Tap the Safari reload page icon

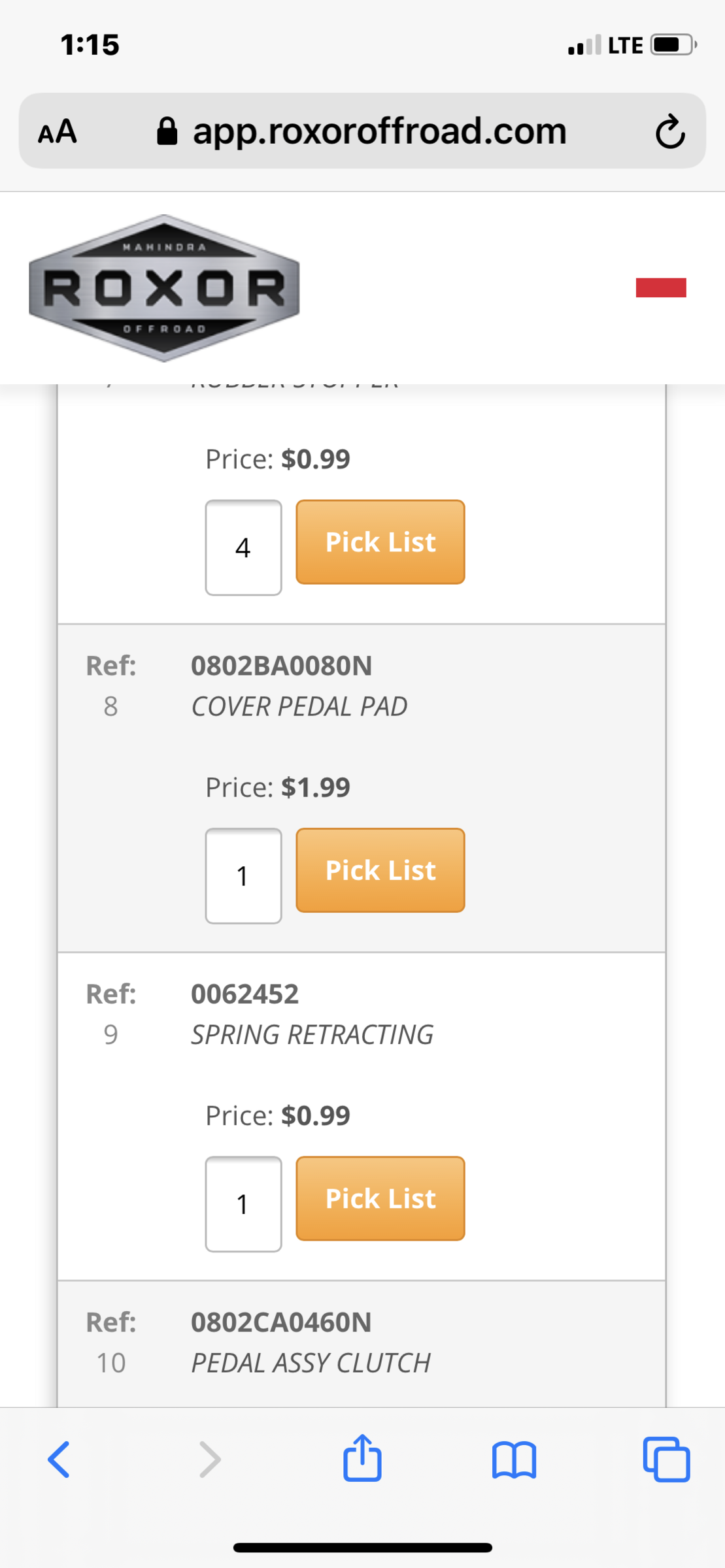coord(670,131)
